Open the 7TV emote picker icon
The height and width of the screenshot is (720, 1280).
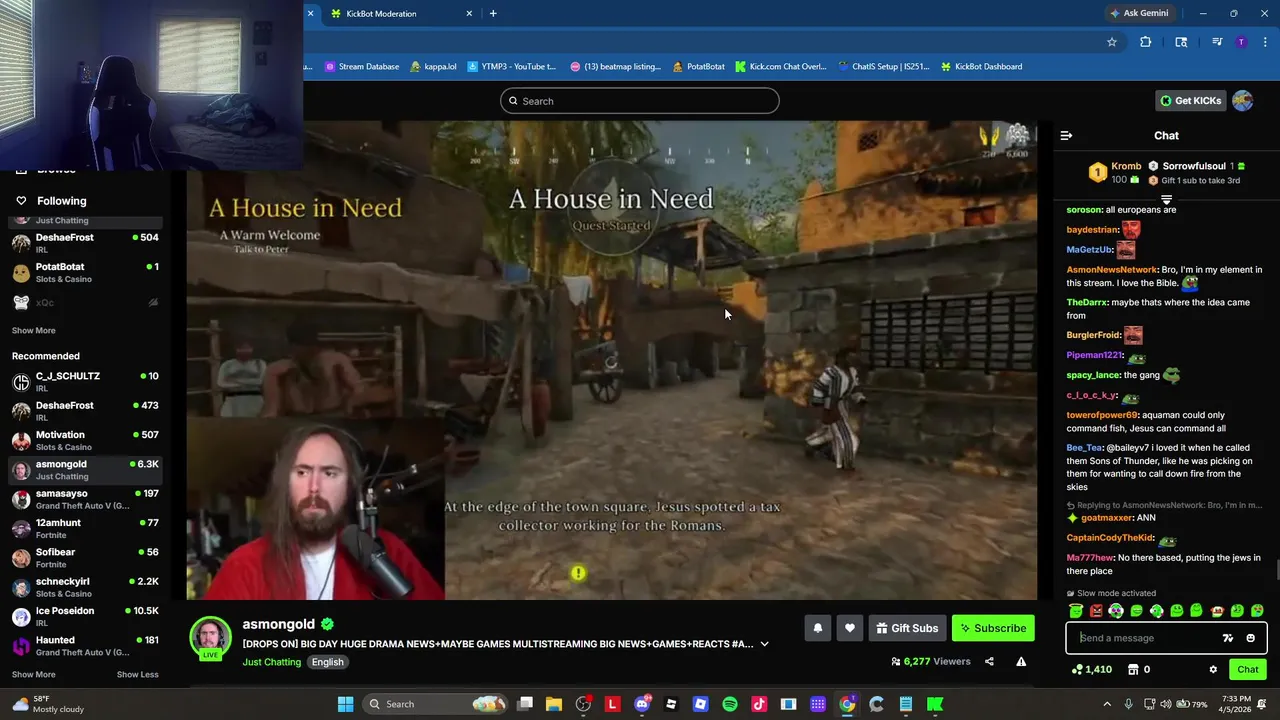[x=1228, y=638]
